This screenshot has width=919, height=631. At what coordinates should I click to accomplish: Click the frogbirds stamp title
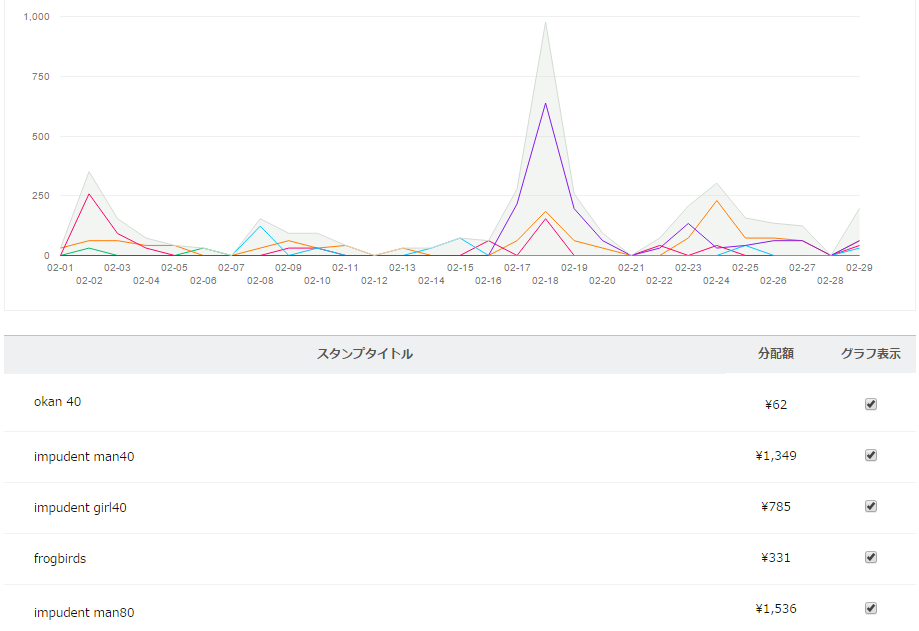tap(60, 559)
